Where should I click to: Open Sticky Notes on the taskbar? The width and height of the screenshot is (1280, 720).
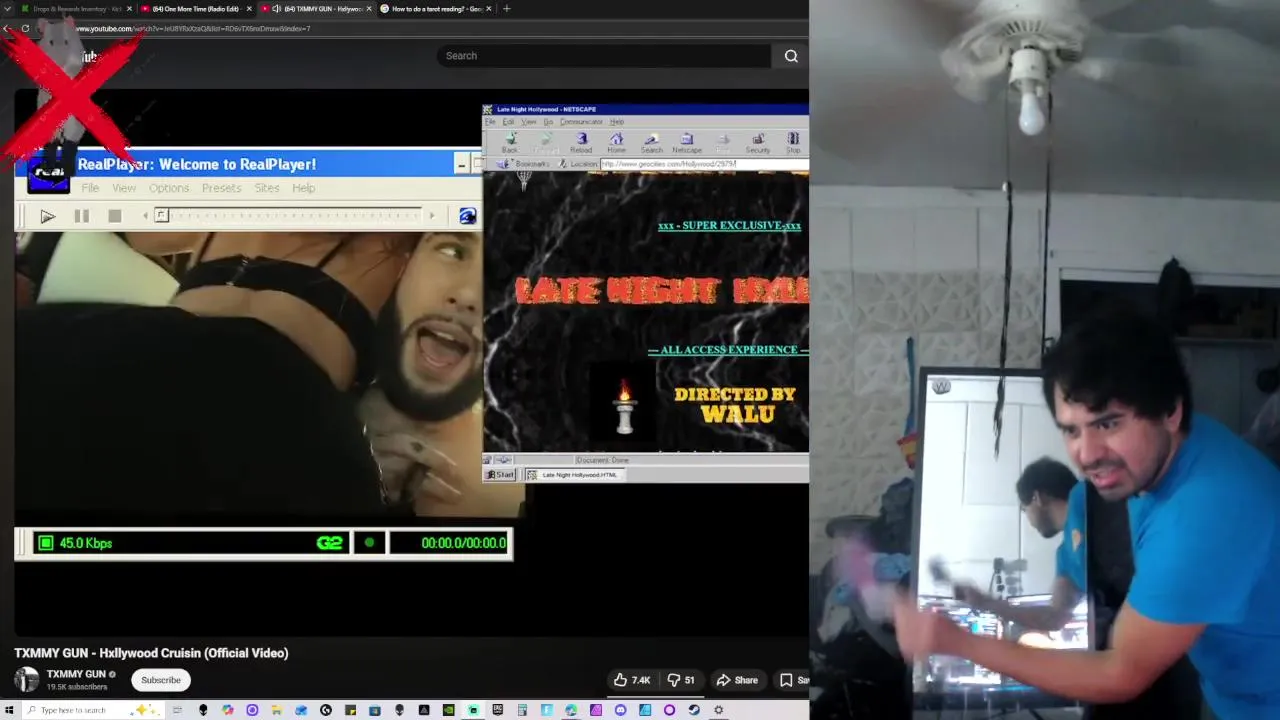349,710
